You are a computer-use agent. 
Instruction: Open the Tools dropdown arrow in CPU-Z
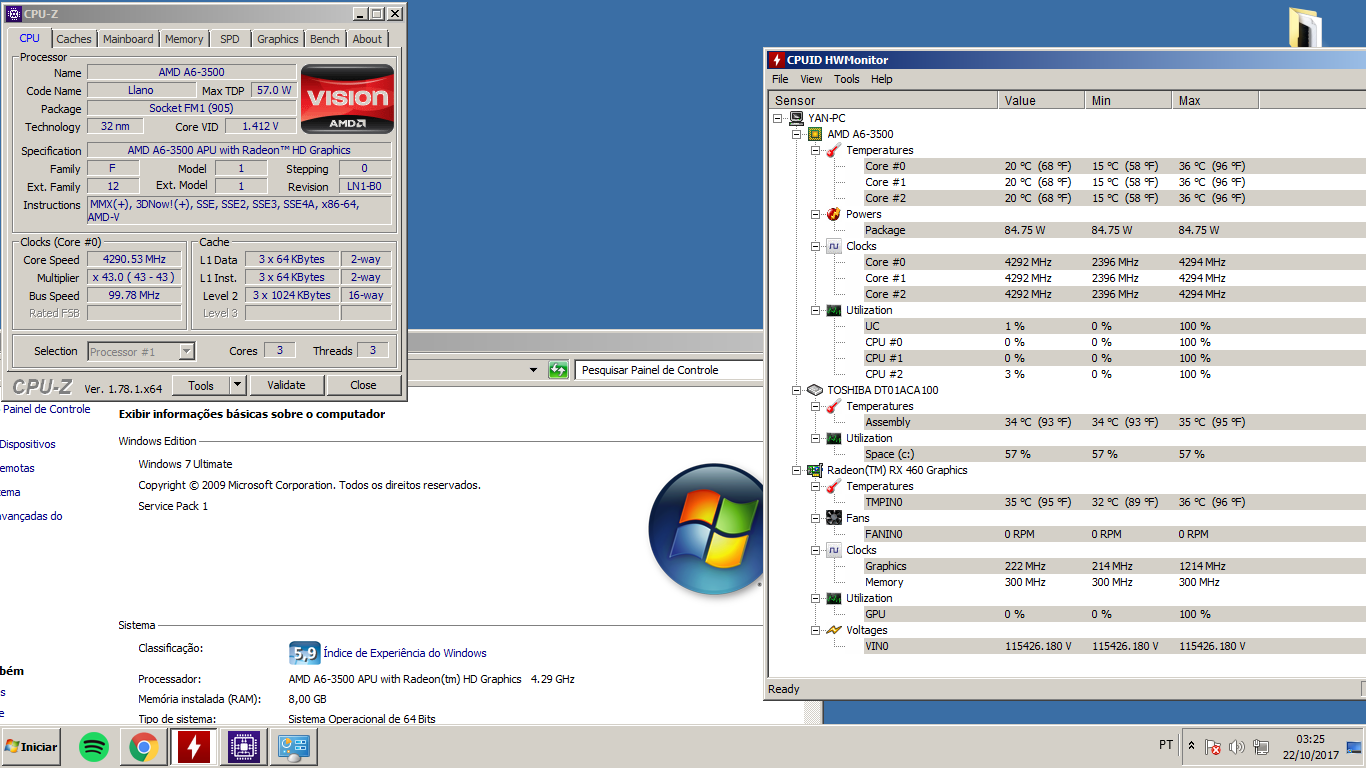[237, 385]
